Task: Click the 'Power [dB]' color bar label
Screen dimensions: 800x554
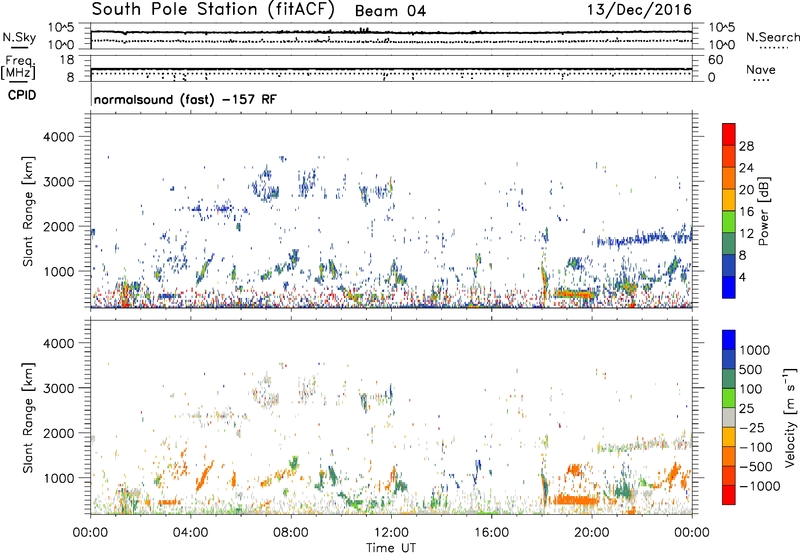Action: click(x=764, y=211)
